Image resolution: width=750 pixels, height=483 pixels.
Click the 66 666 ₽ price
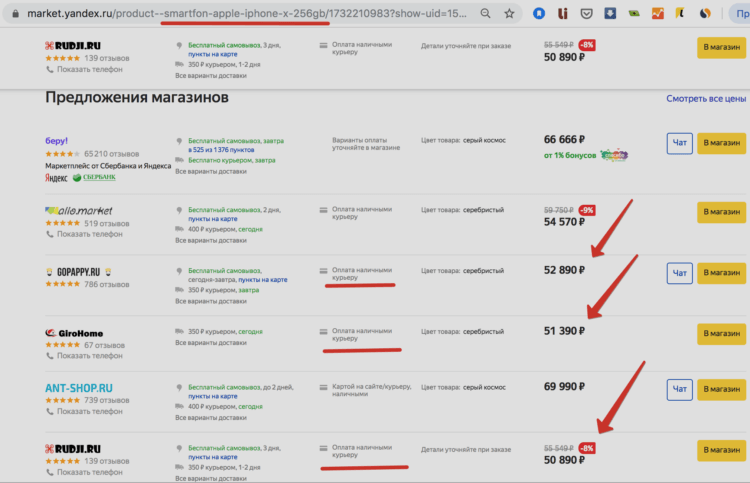tap(564, 140)
